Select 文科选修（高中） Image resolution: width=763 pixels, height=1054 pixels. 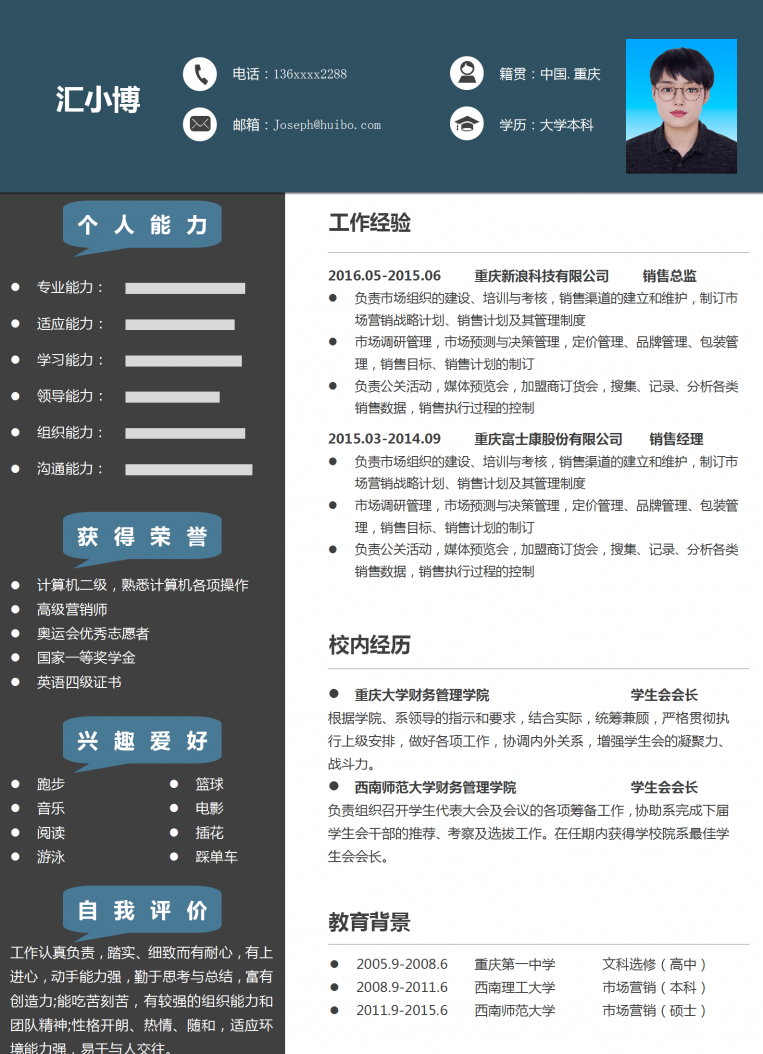(654, 964)
